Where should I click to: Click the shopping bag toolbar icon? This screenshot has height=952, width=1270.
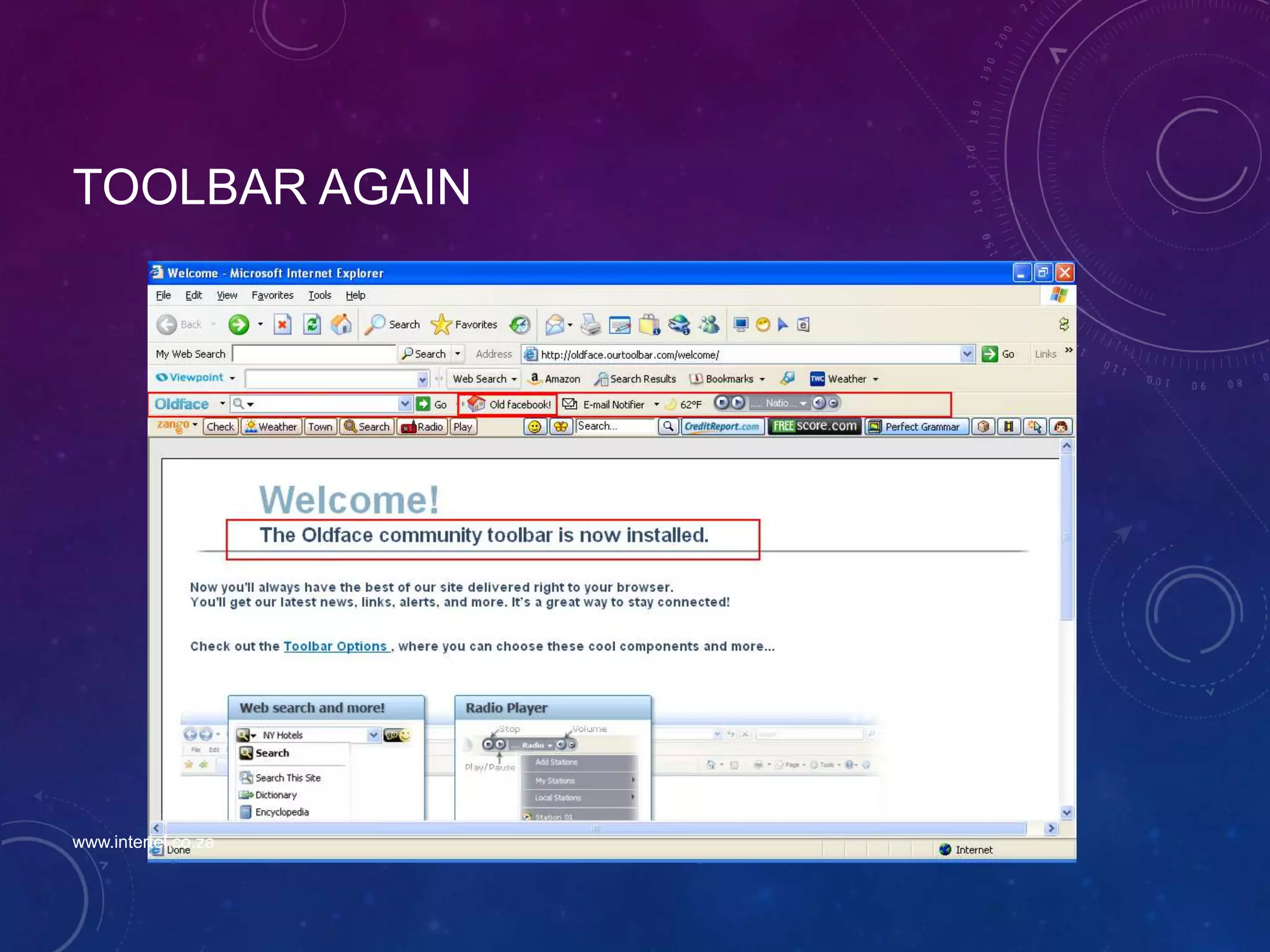[649, 324]
